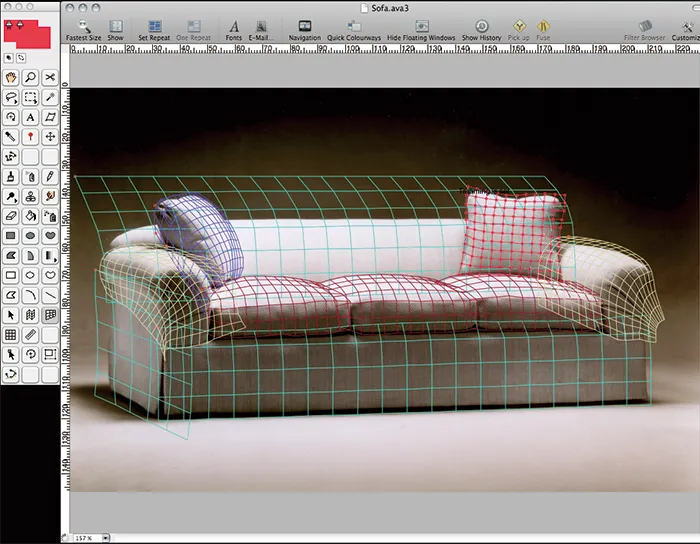
Task: Click Set Repeat in the toolbar
Action: pyautogui.click(x=154, y=31)
